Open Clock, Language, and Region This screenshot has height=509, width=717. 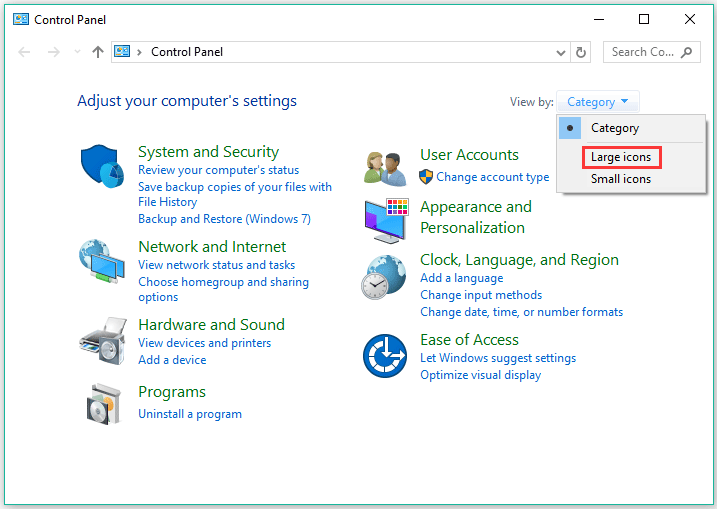click(519, 260)
